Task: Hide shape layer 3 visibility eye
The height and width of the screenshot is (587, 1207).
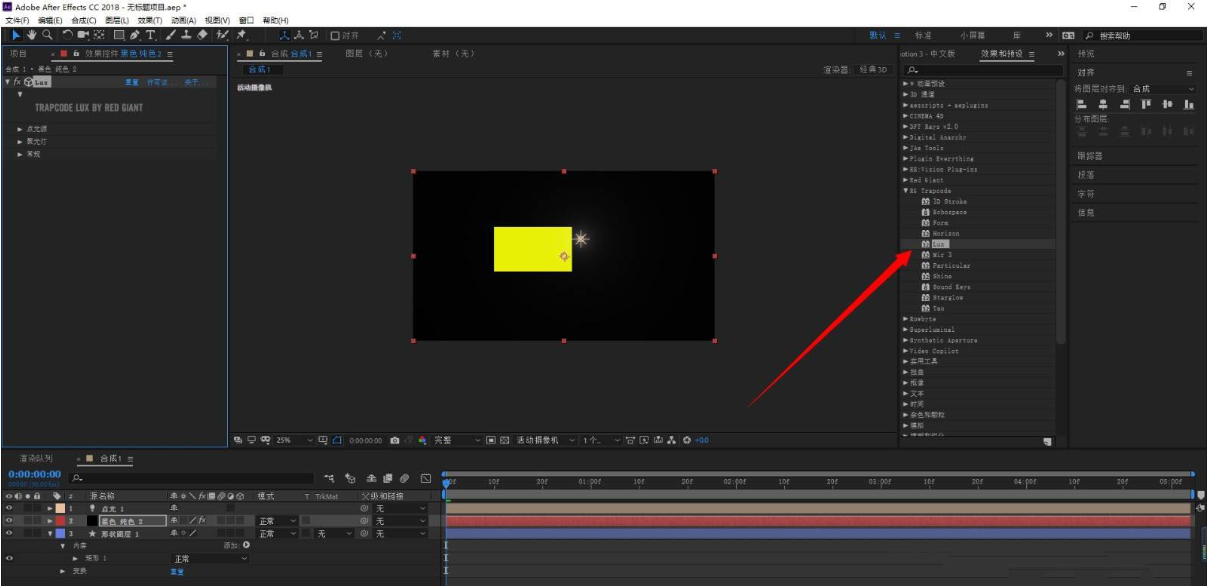Action: (9, 534)
